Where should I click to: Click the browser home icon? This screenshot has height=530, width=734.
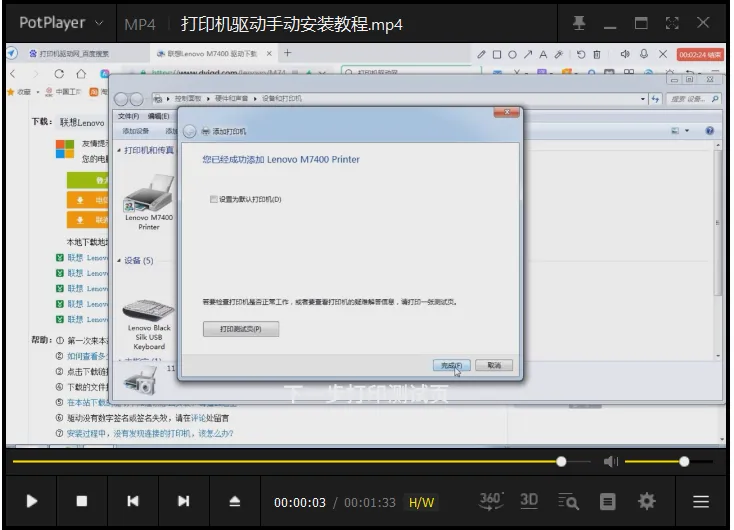[x=81, y=74]
